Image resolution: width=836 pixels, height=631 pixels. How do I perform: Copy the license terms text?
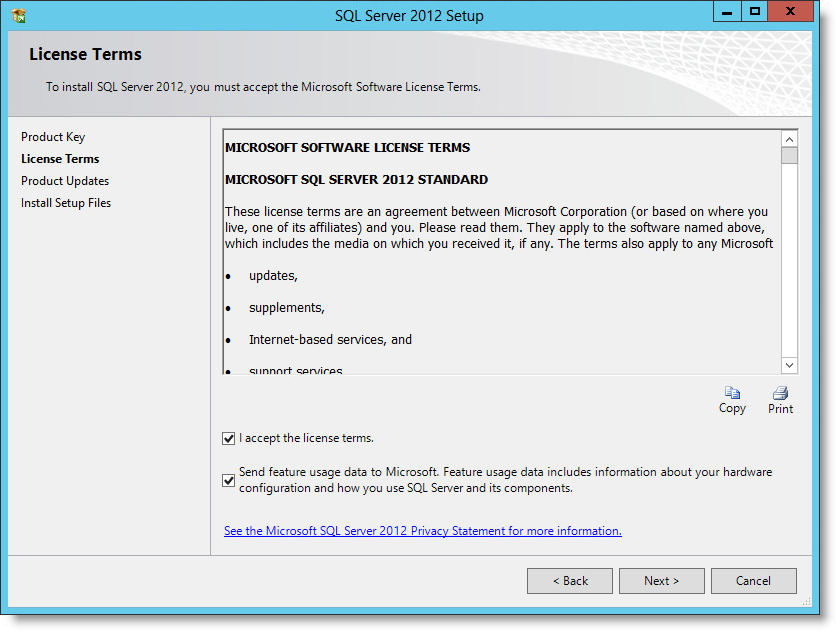click(x=732, y=400)
